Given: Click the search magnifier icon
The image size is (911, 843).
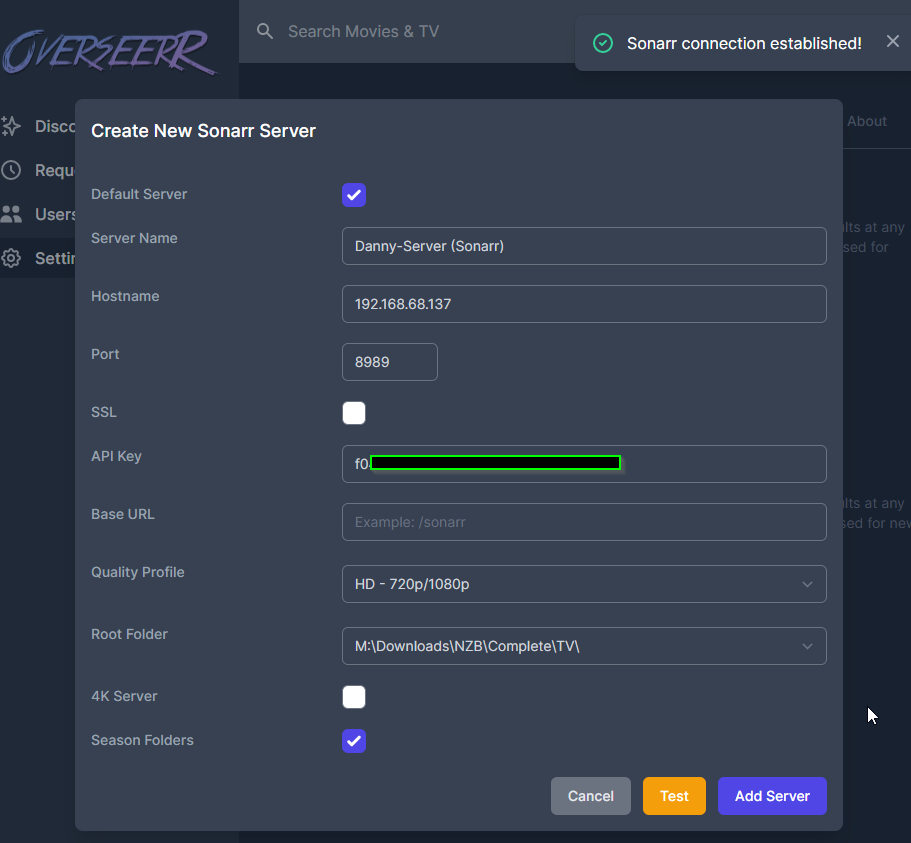Looking at the screenshot, I should (265, 31).
